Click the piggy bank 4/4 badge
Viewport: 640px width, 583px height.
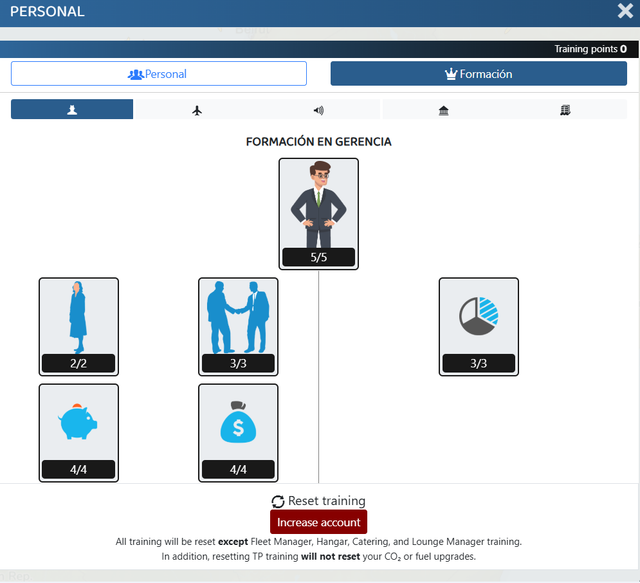[x=78, y=470]
